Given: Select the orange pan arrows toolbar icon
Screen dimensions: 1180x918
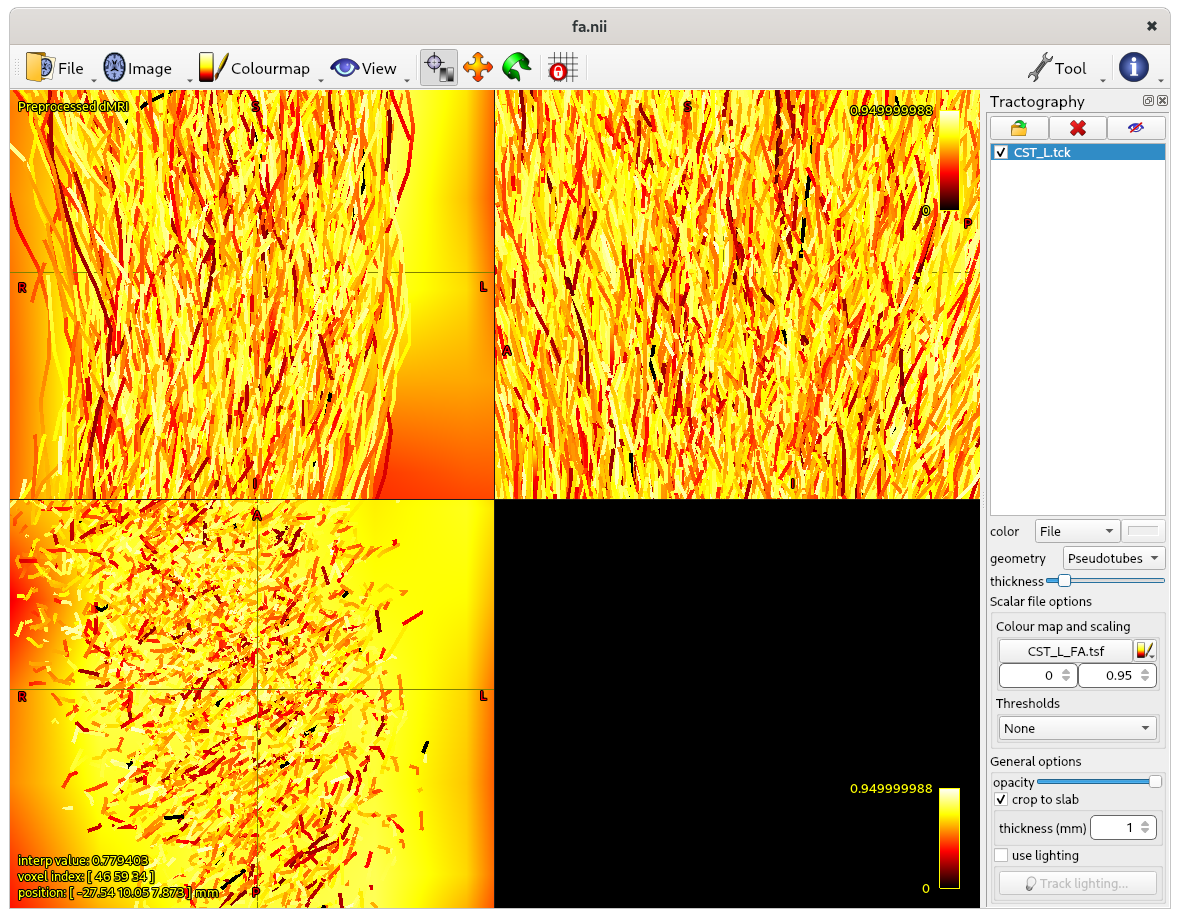Looking at the screenshot, I should pyautogui.click(x=478, y=67).
